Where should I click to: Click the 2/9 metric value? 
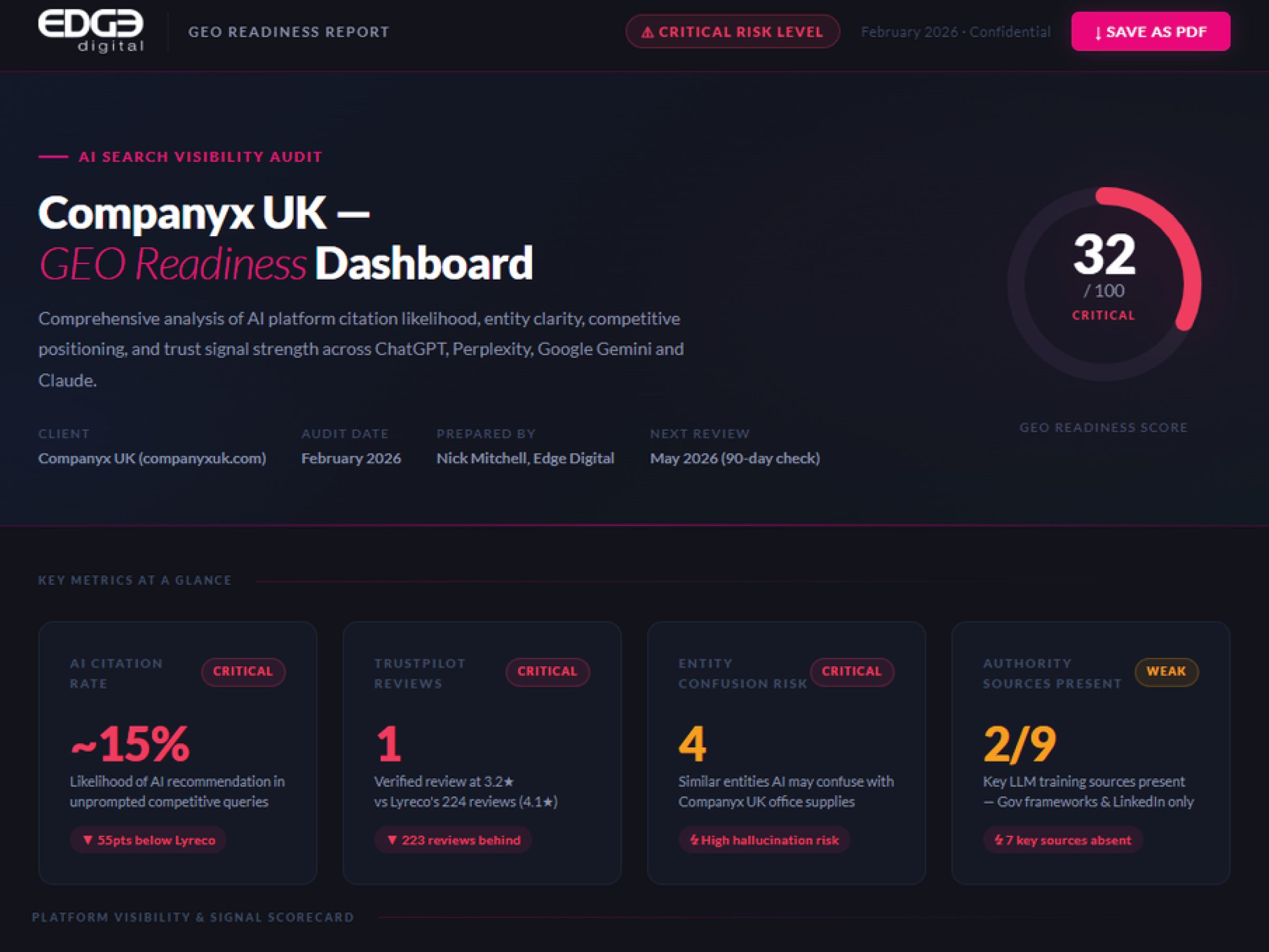[1020, 744]
